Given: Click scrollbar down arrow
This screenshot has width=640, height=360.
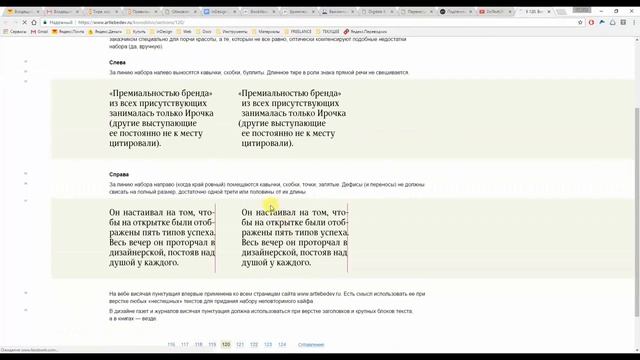Looking at the screenshot, I should point(637,350).
